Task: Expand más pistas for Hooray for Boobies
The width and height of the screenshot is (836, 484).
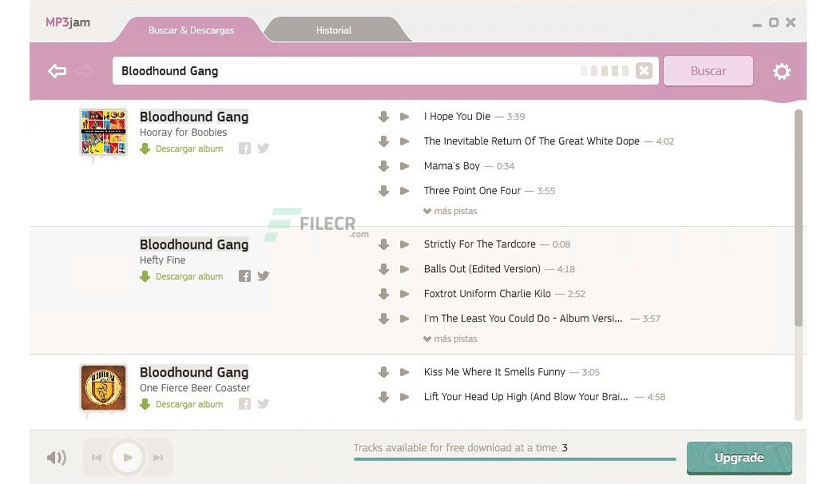Action: click(451, 211)
